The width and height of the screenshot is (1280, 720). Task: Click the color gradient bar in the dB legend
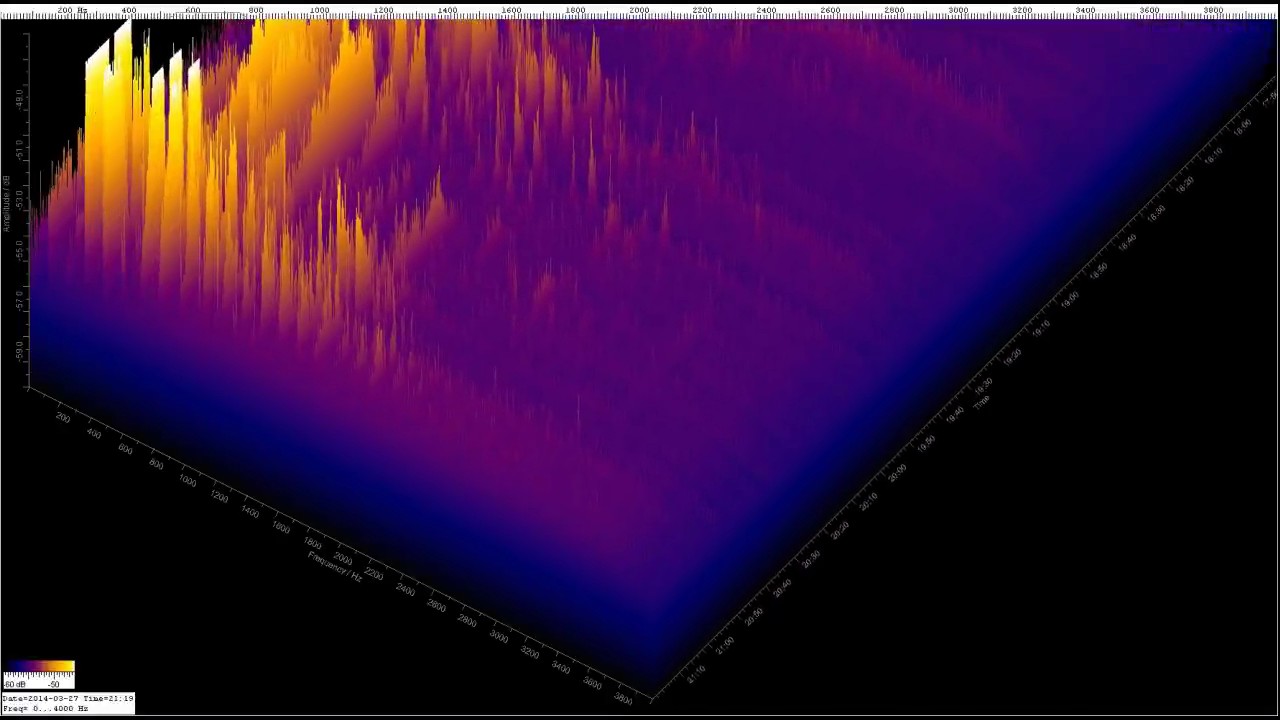(x=38, y=666)
